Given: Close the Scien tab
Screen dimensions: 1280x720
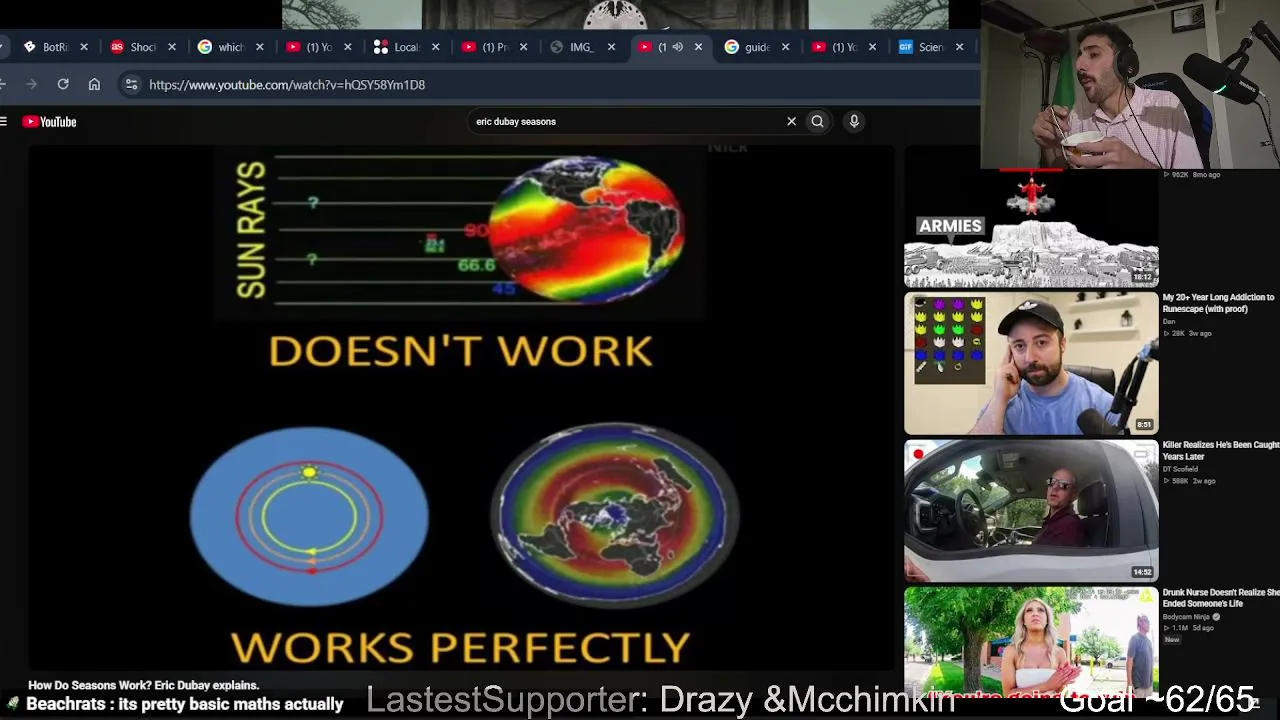Looking at the screenshot, I should click(x=960, y=47).
